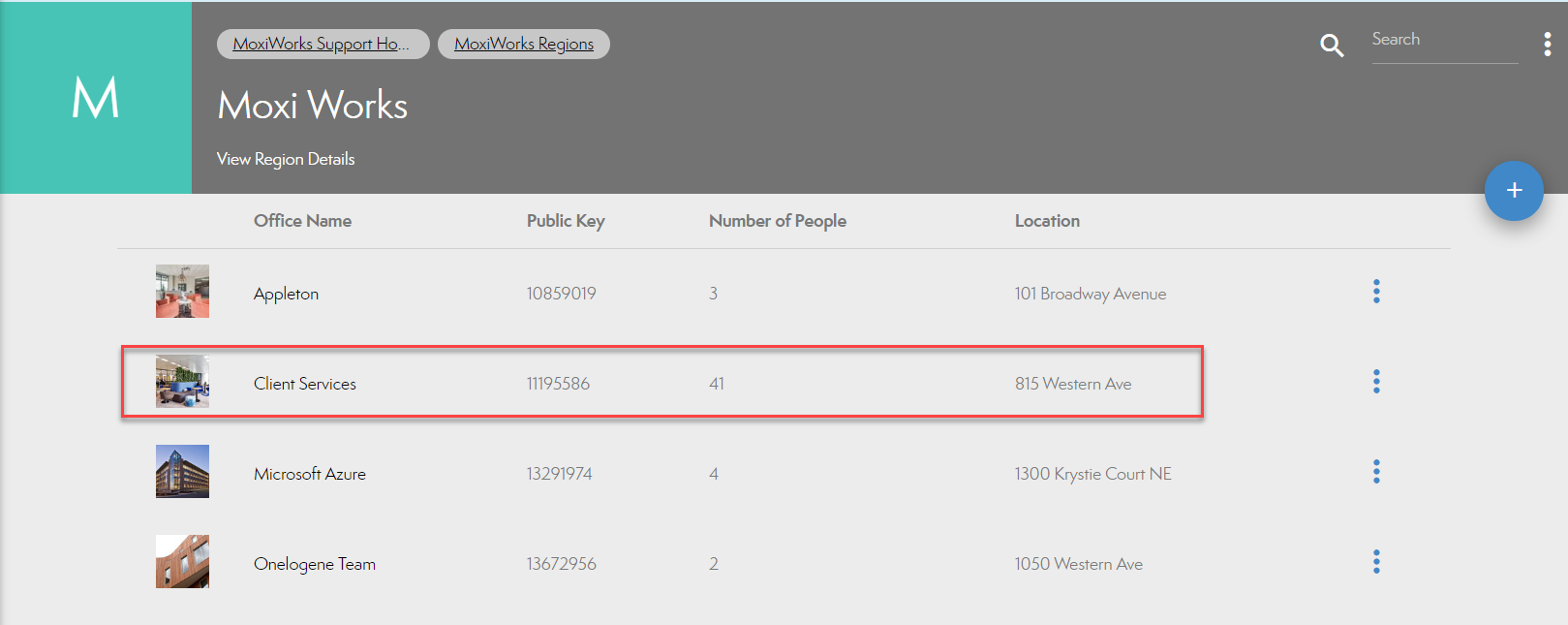The height and width of the screenshot is (625, 1568).
Task: Sort by Number of People column
Action: [777, 221]
